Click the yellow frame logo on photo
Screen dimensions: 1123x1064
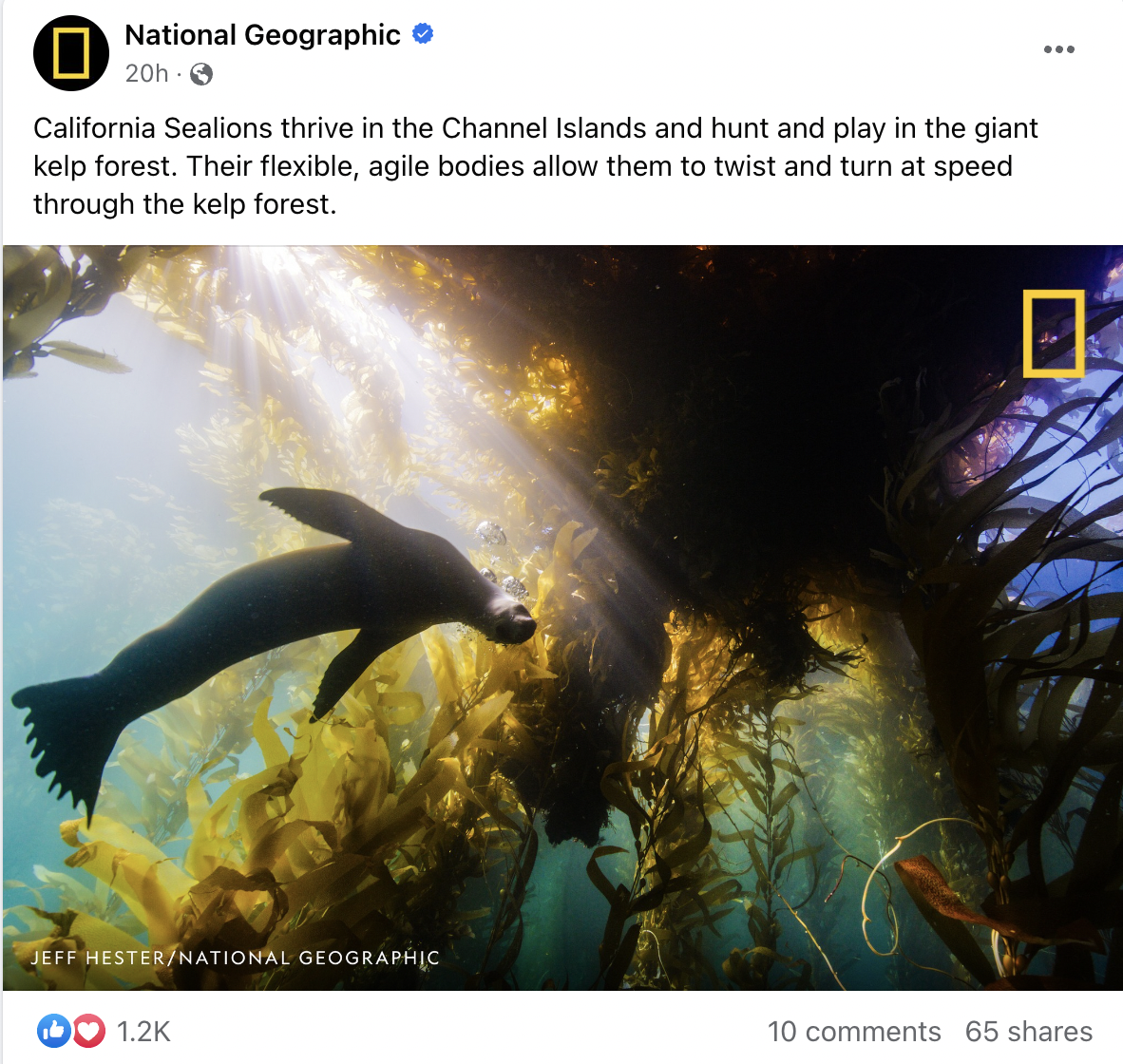click(x=1053, y=332)
